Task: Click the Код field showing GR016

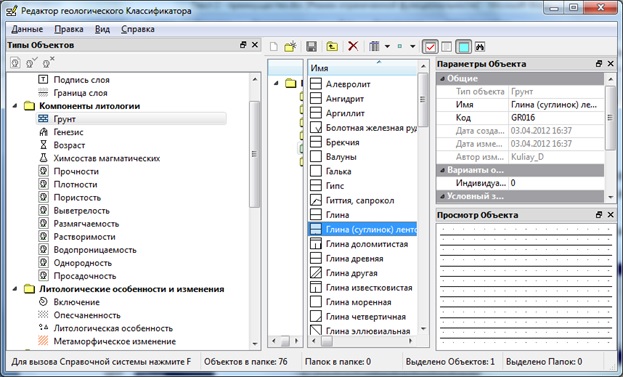Action: pyautogui.click(x=556, y=118)
